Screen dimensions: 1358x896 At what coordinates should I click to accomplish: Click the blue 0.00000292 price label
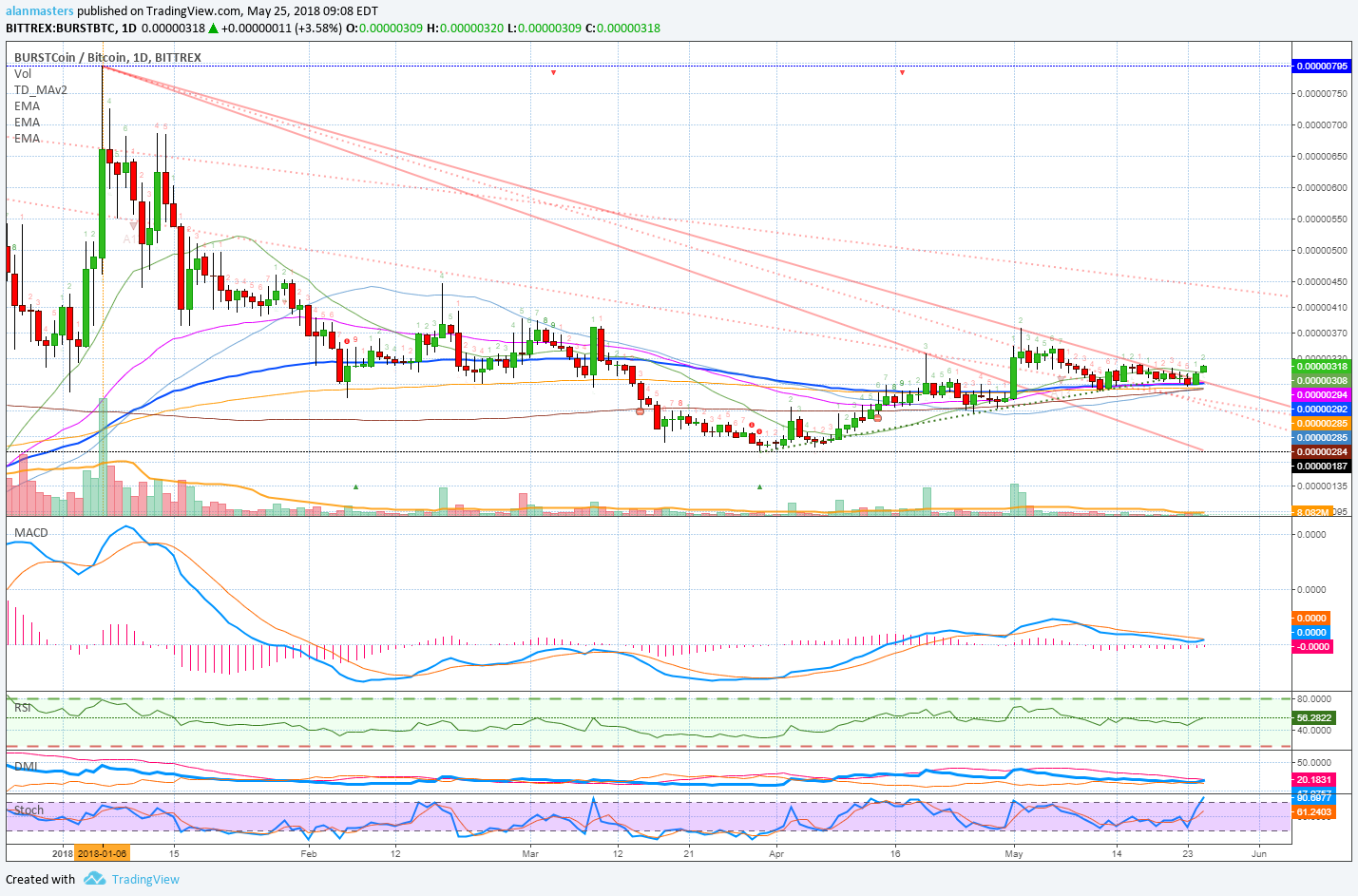point(1323,410)
